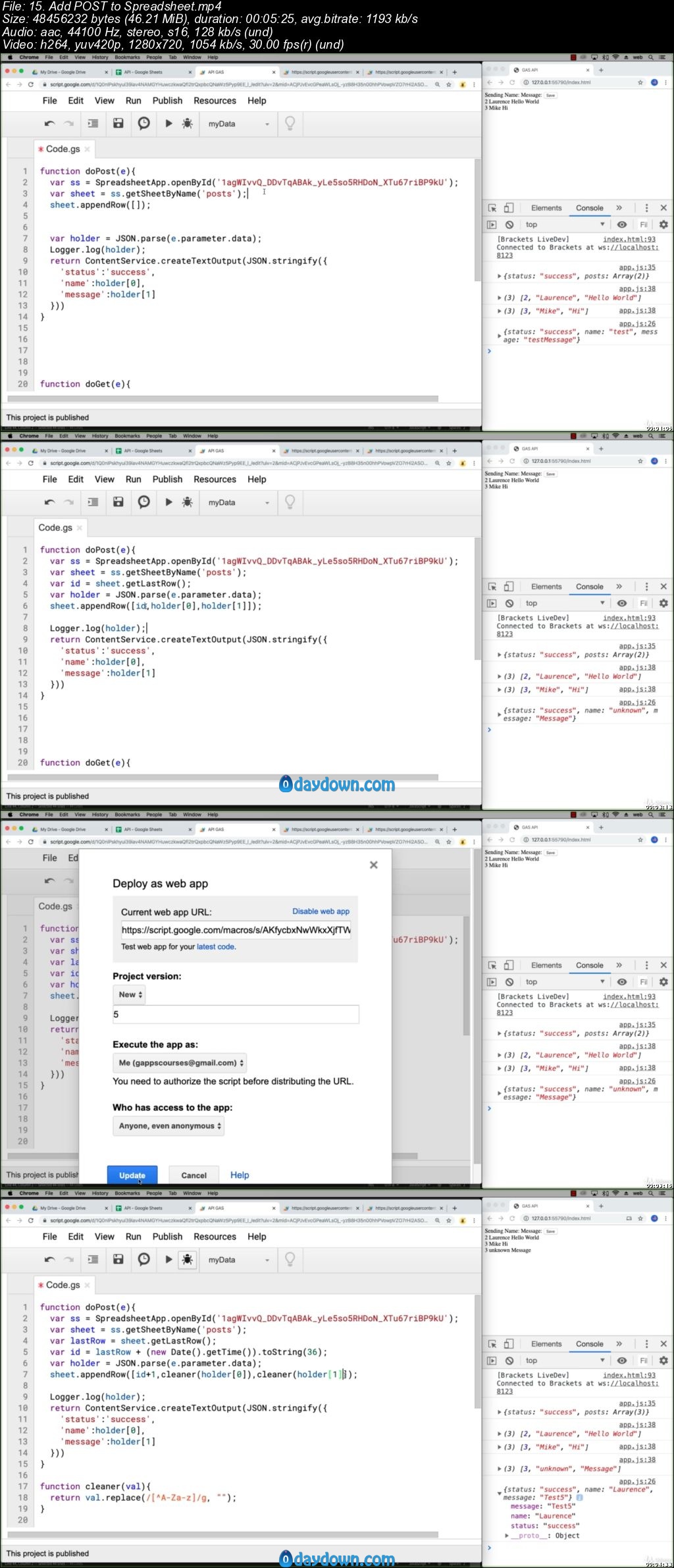Select inspect-element icon in DevTools showing Test5

[492, 1343]
